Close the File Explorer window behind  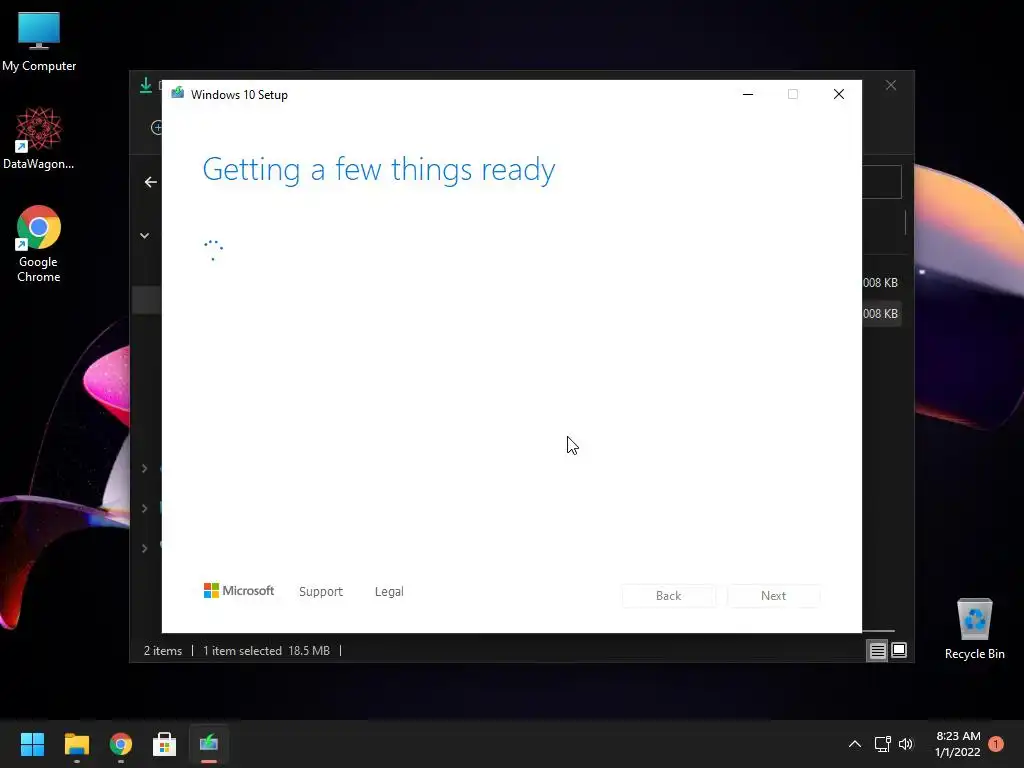click(891, 86)
